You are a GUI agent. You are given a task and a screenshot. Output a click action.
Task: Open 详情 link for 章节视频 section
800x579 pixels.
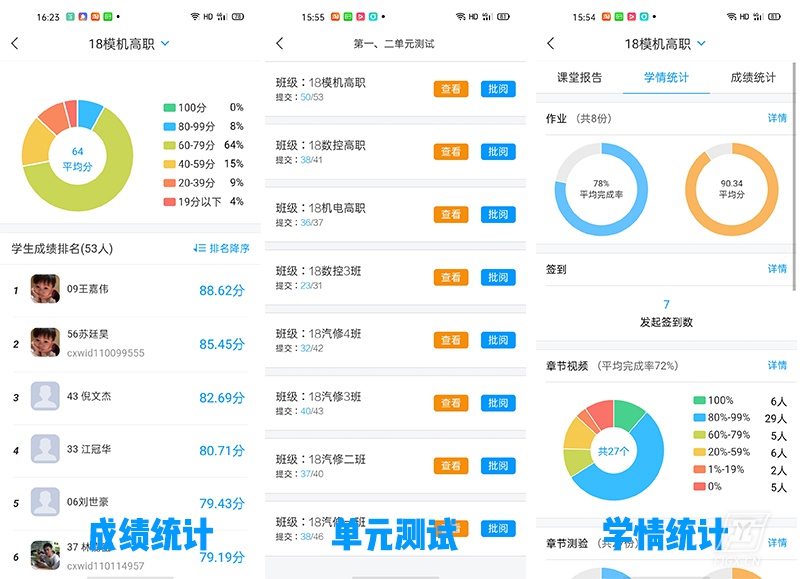[x=777, y=366]
